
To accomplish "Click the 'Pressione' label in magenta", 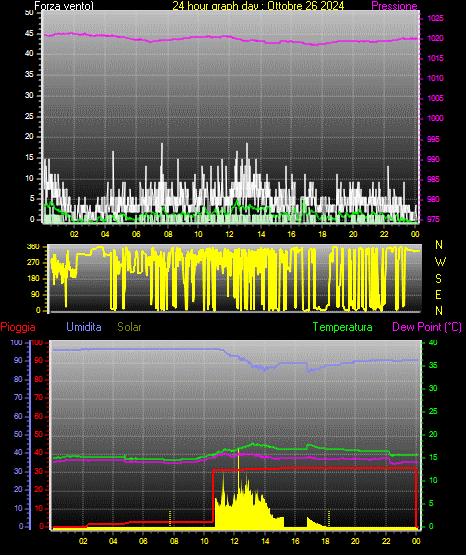I will pos(394,6).
